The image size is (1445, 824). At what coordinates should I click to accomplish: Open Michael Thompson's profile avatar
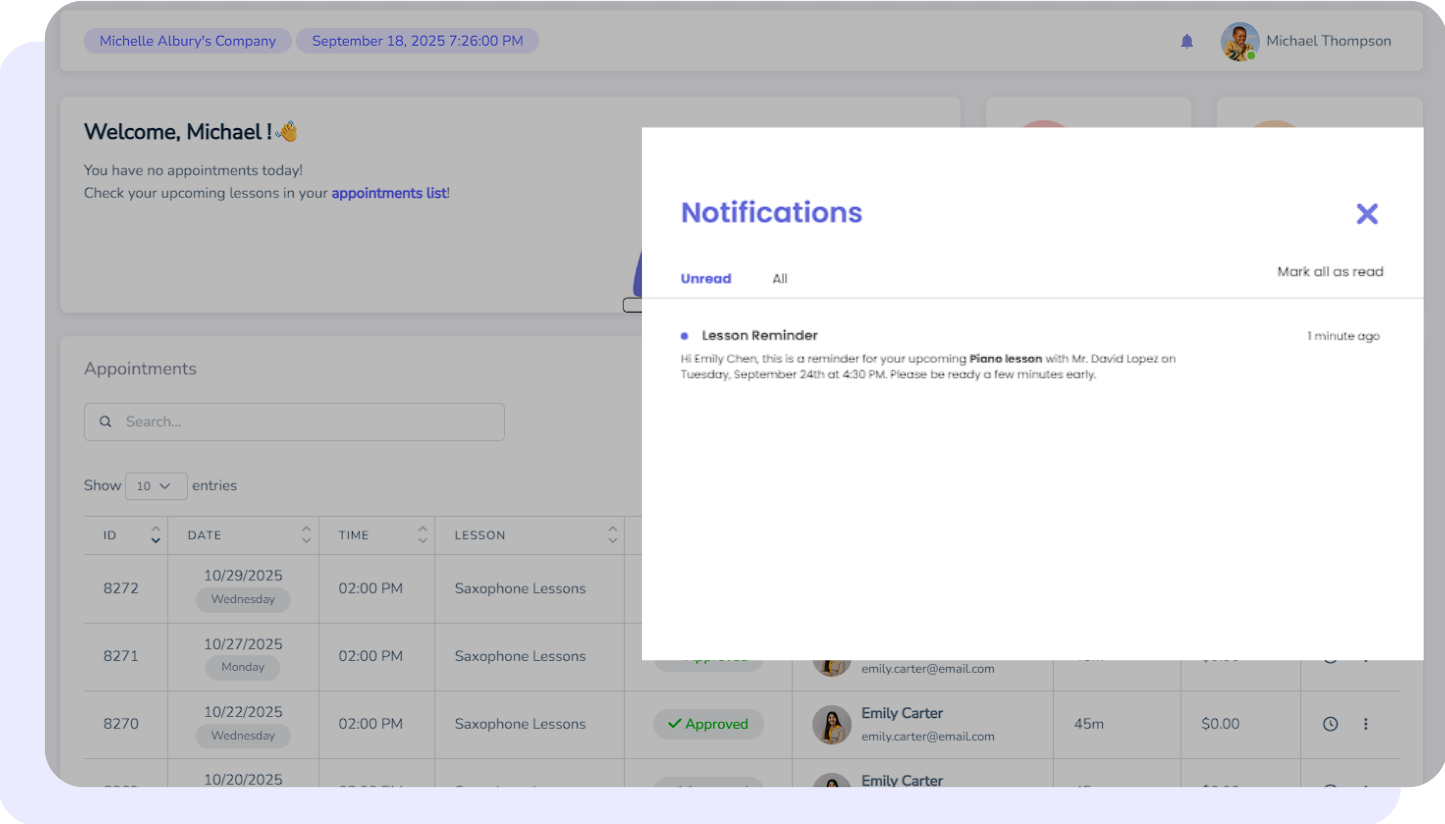coord(1239,42)
